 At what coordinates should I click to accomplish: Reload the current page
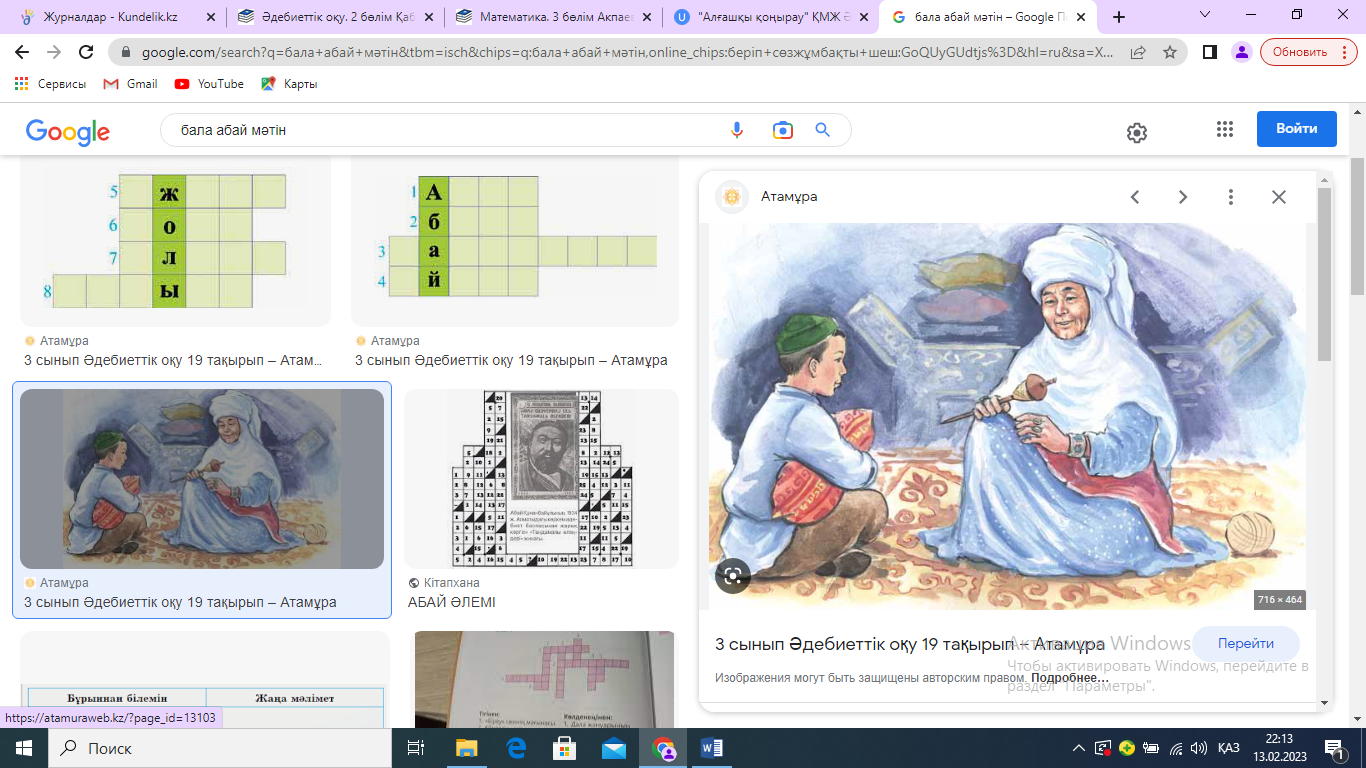point(87,52)
